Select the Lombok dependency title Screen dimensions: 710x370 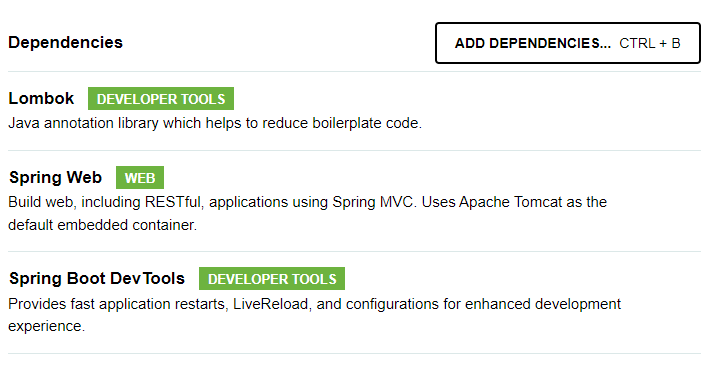click(41, 98)
